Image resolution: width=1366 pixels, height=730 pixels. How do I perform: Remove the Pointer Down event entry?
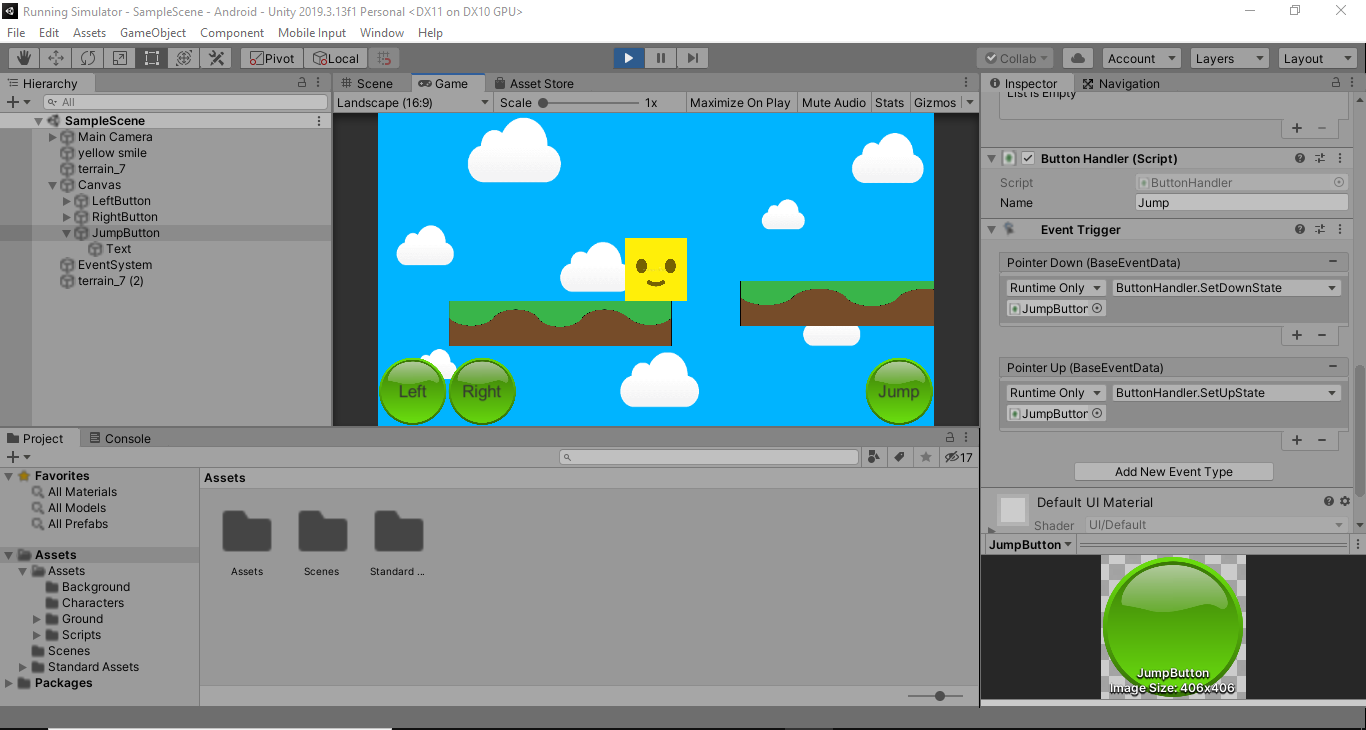1333,262
